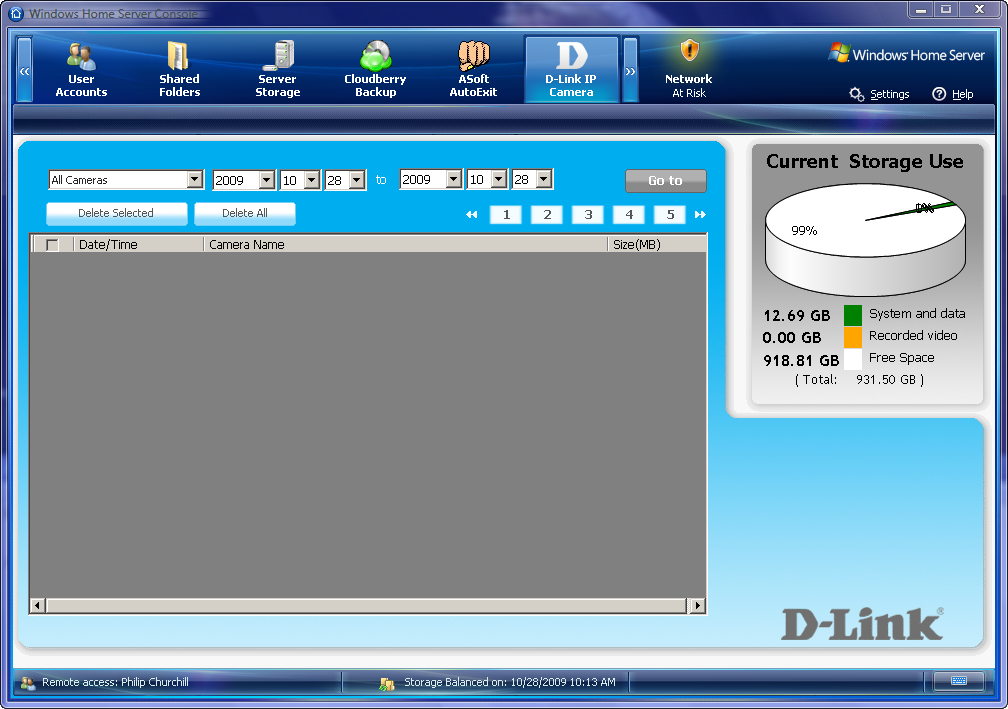Maximize the Windows Home Server Console window

coord(946,10)
